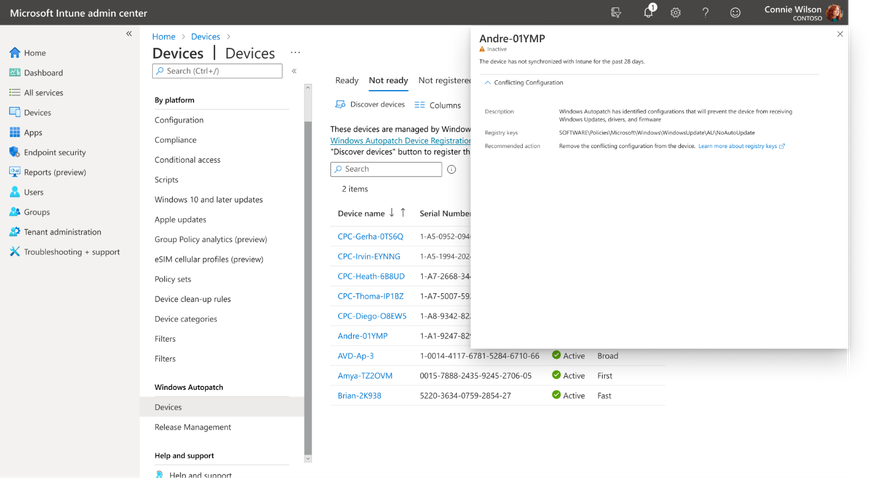The image size is (874, 478).
Task: Open device CPC-Gerha-0TS6Q
Action: click(370, 236)
